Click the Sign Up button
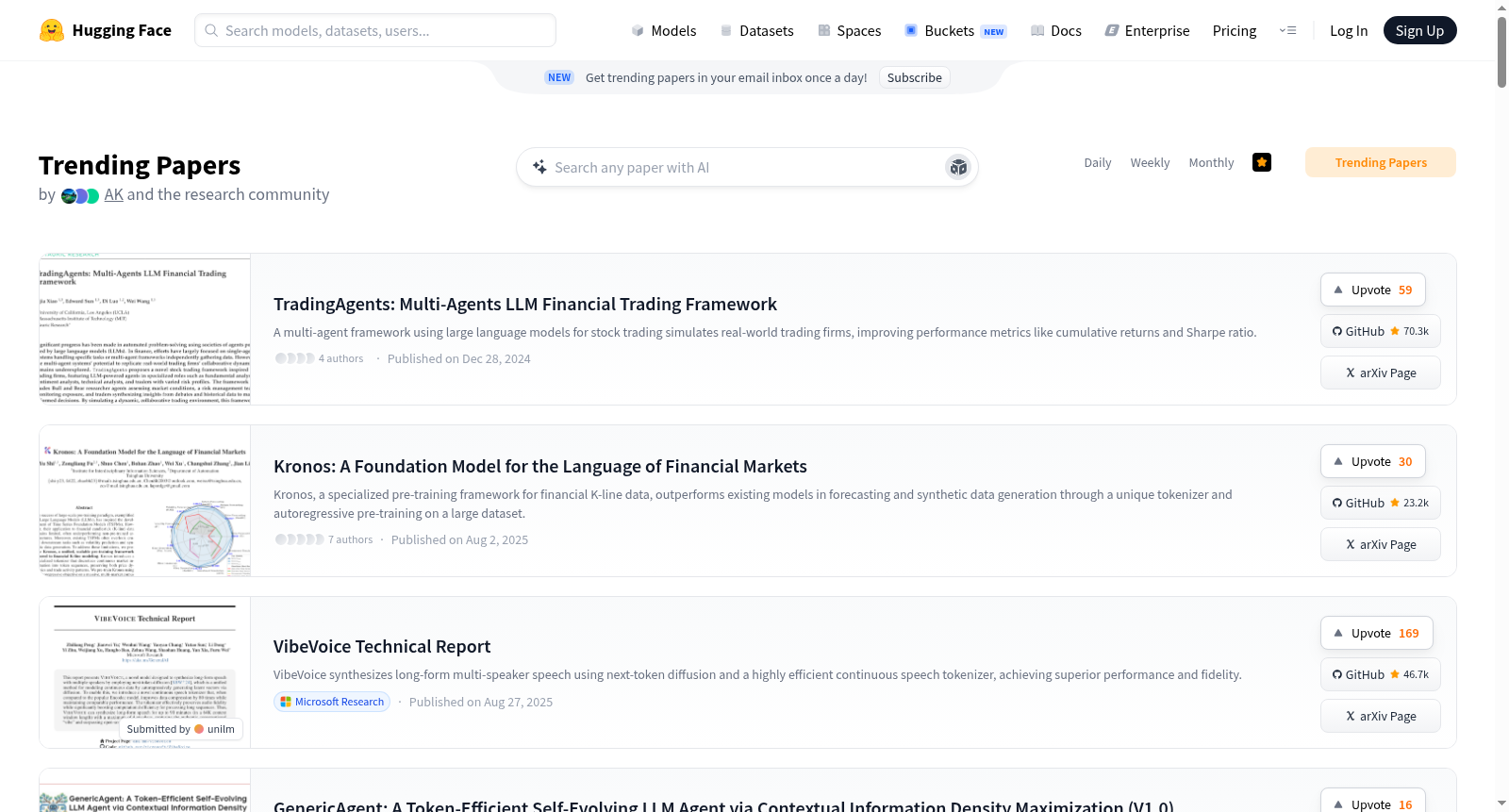The image size is (1509, 812). pyautogui.click(x=1419, y=30)
